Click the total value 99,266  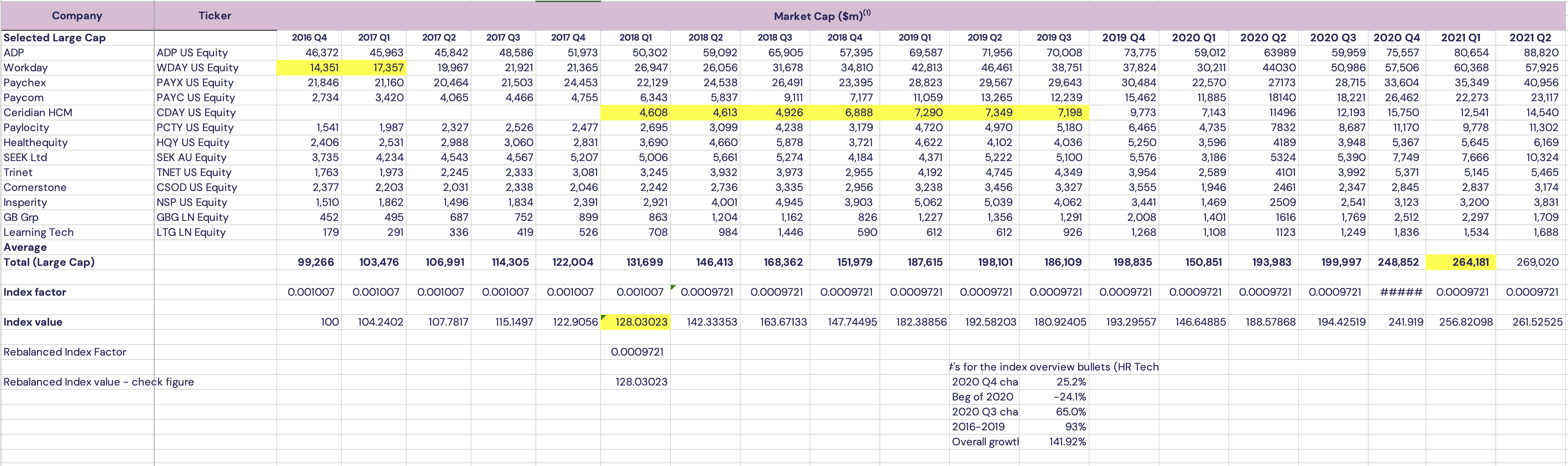(309, 262)
